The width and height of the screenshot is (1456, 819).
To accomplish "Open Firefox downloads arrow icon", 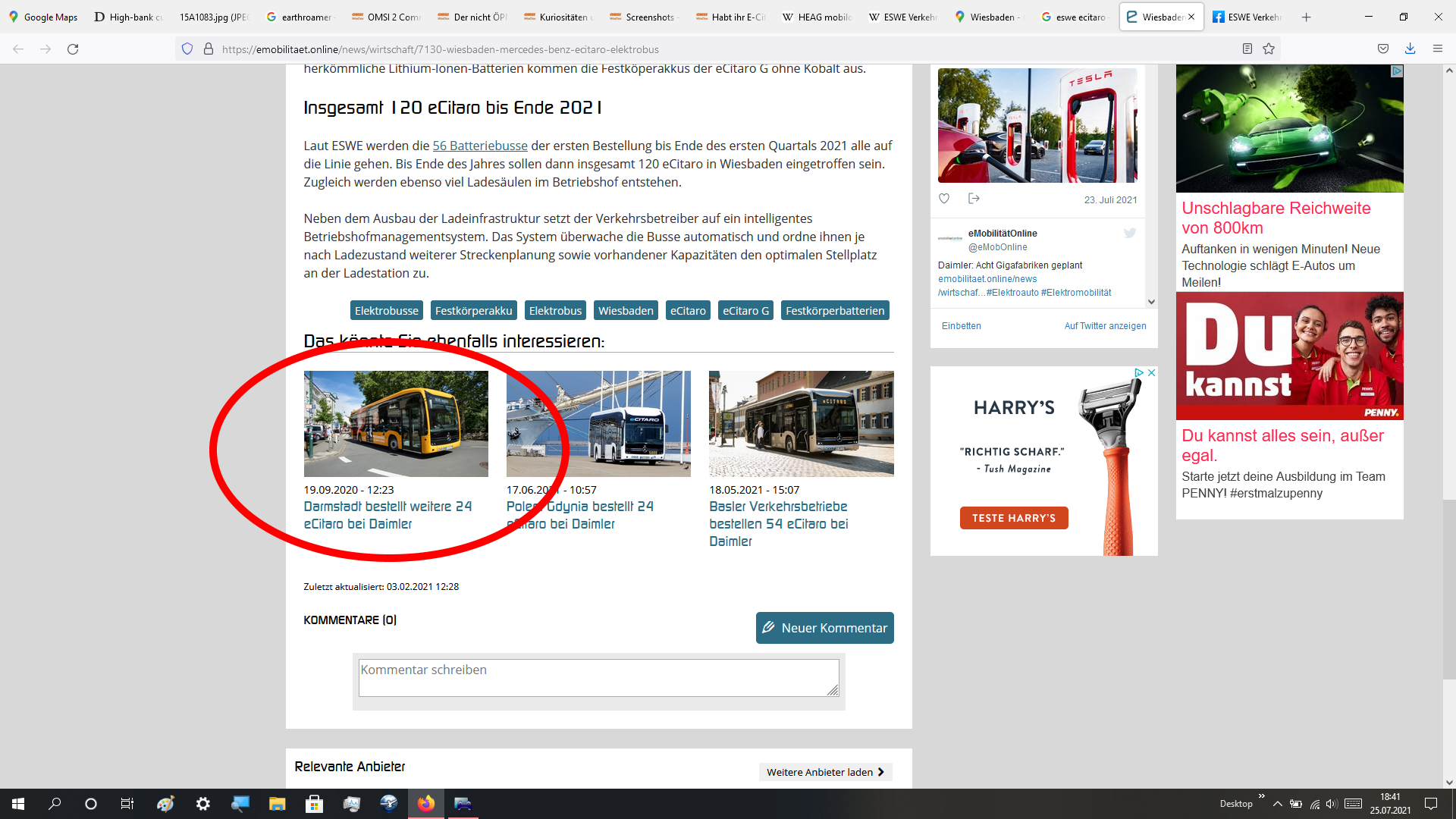I will pos(1410,49).
